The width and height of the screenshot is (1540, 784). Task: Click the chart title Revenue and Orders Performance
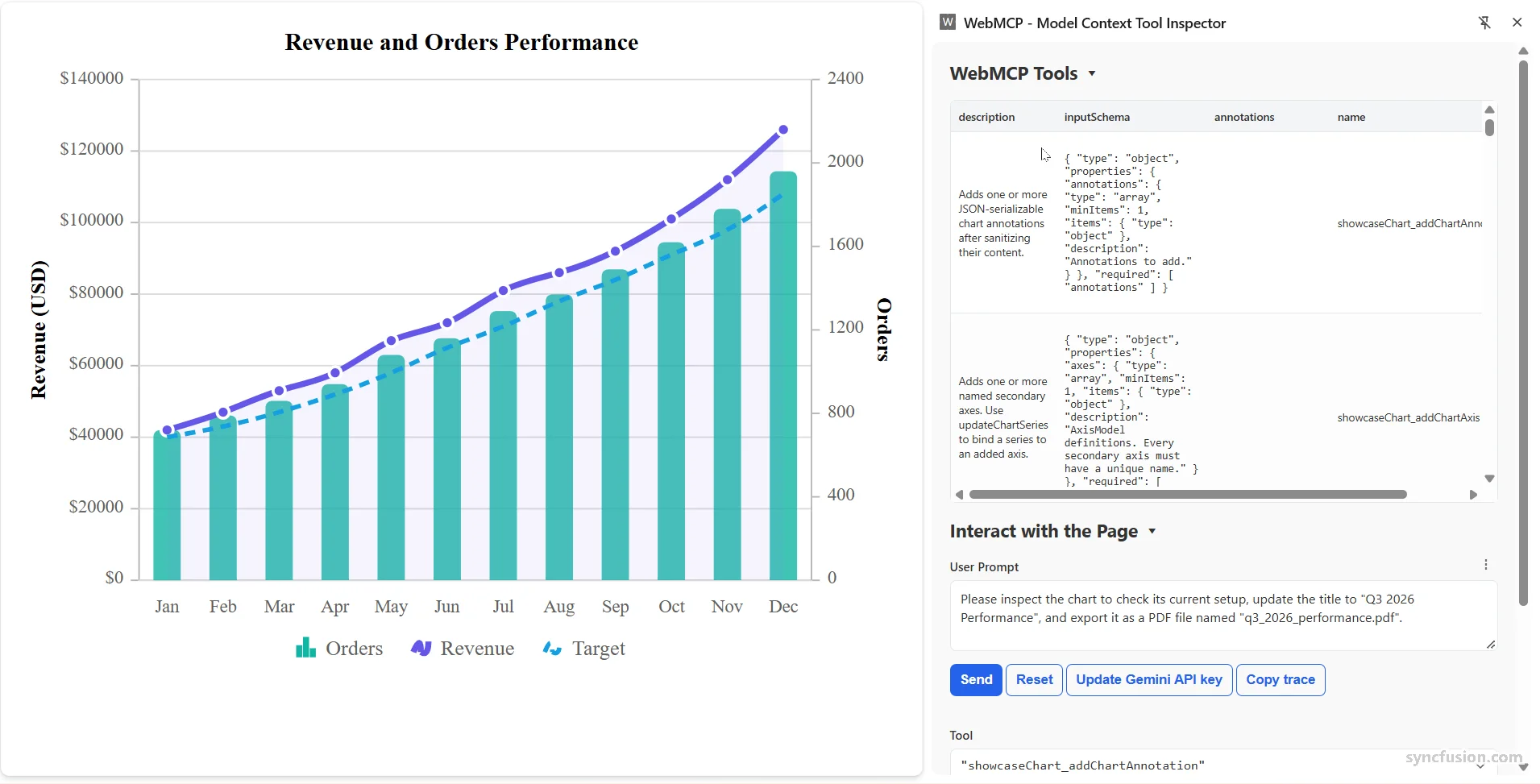(462, 42)
